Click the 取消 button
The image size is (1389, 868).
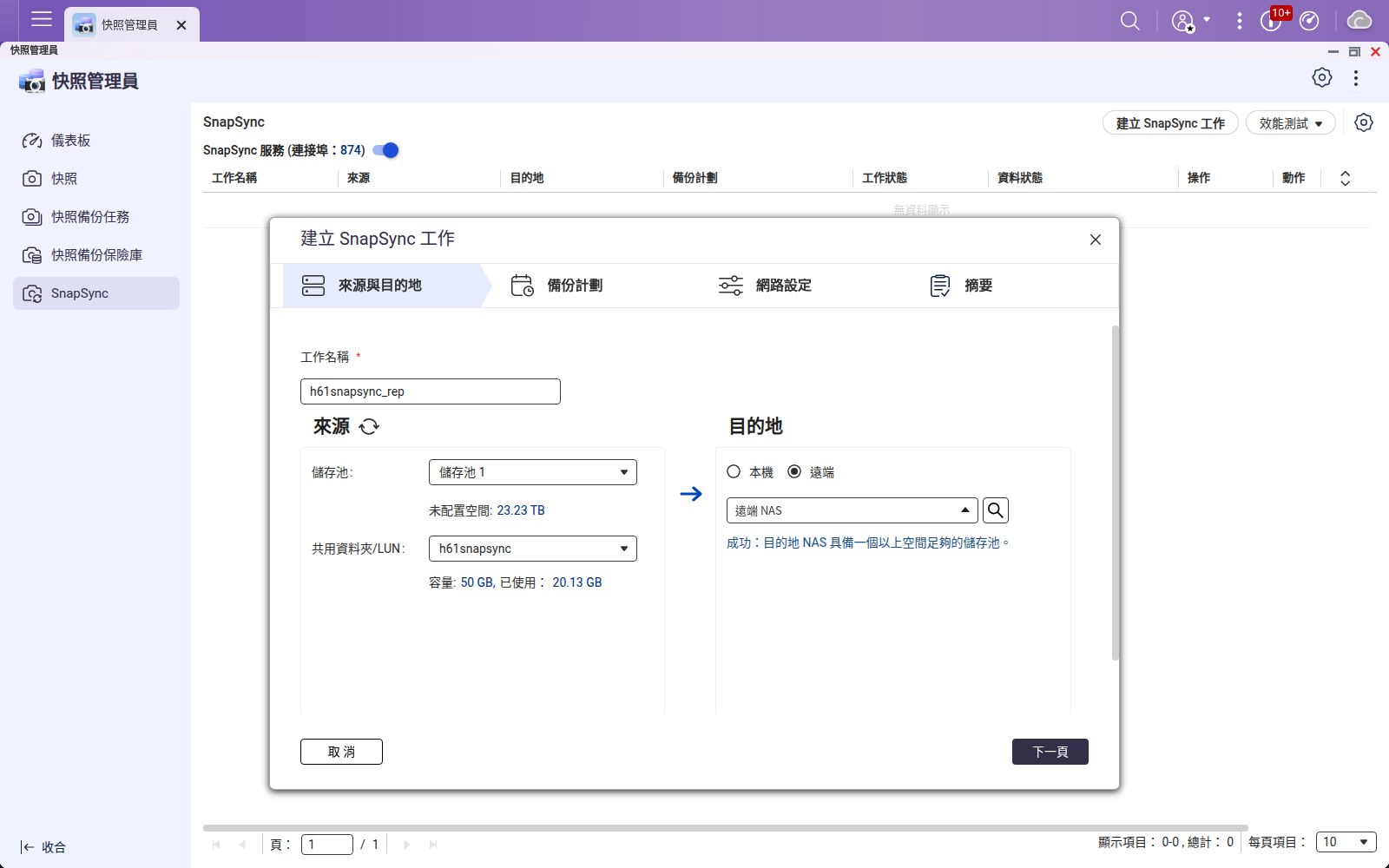(x=341, y=752)
